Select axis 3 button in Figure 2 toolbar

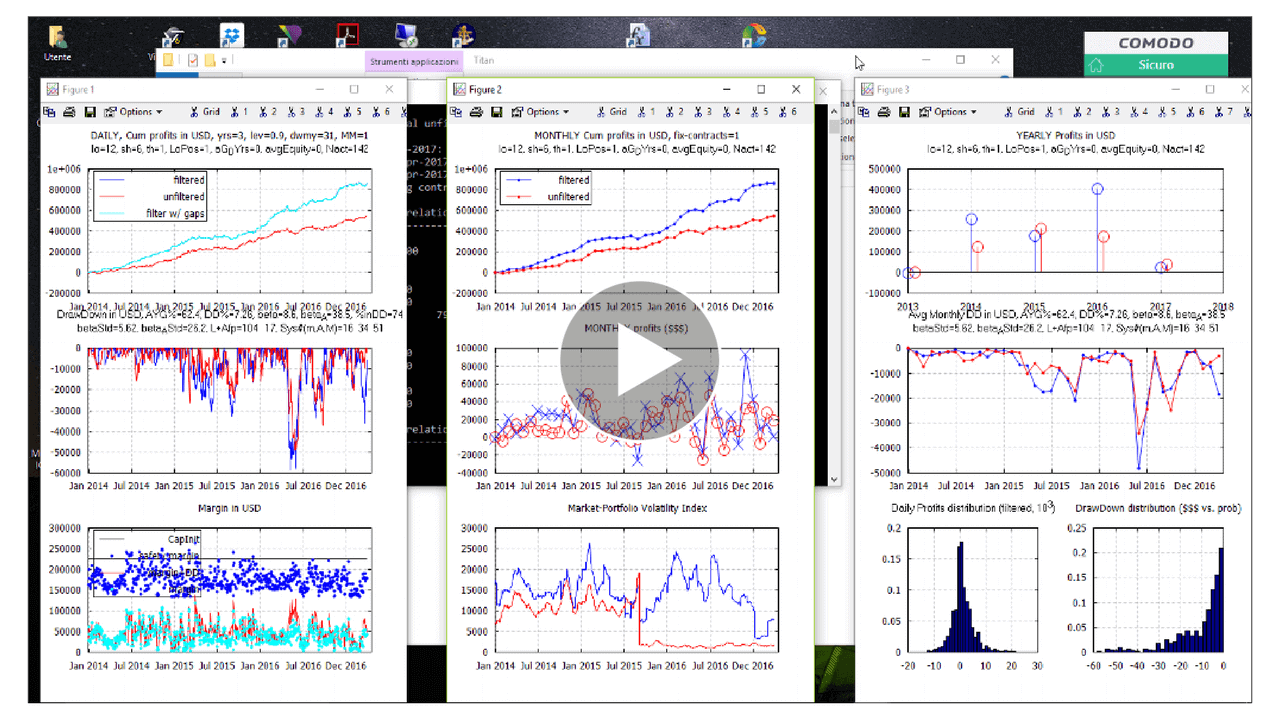point(704,112)
